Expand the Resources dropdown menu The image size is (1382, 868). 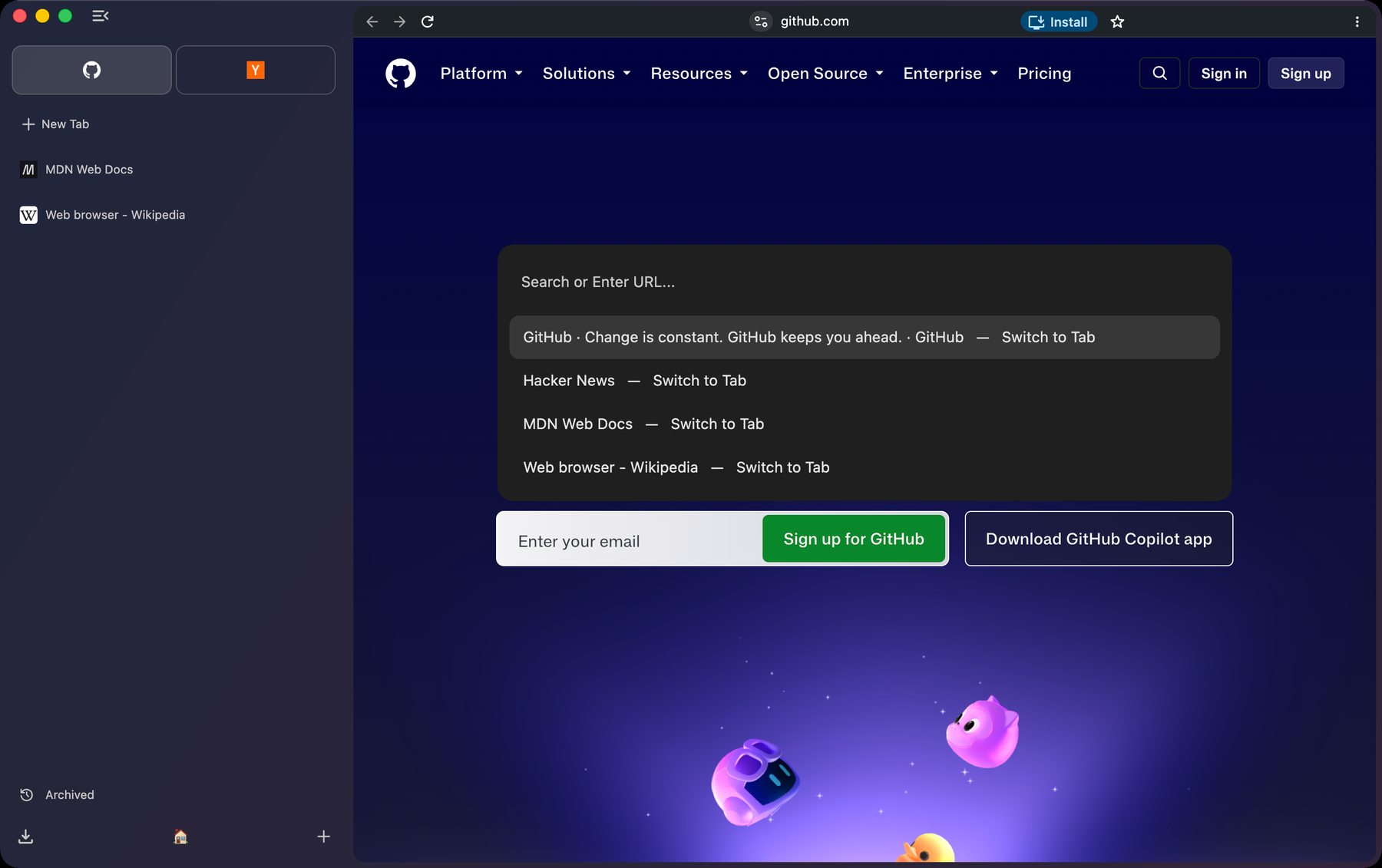tap(699, 74)
